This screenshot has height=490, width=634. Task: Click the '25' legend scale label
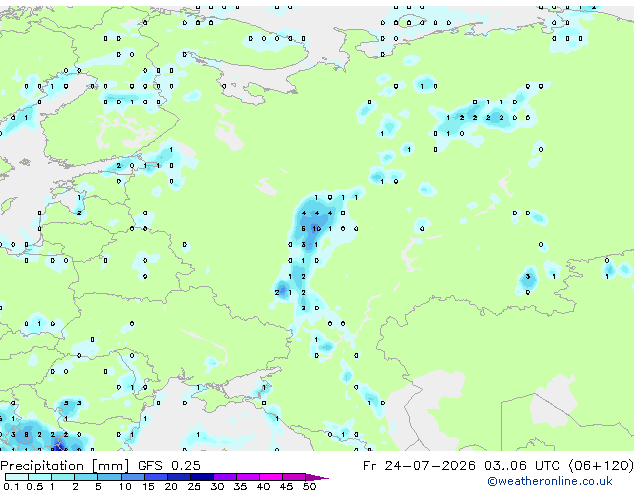click(x=194, y=486)
